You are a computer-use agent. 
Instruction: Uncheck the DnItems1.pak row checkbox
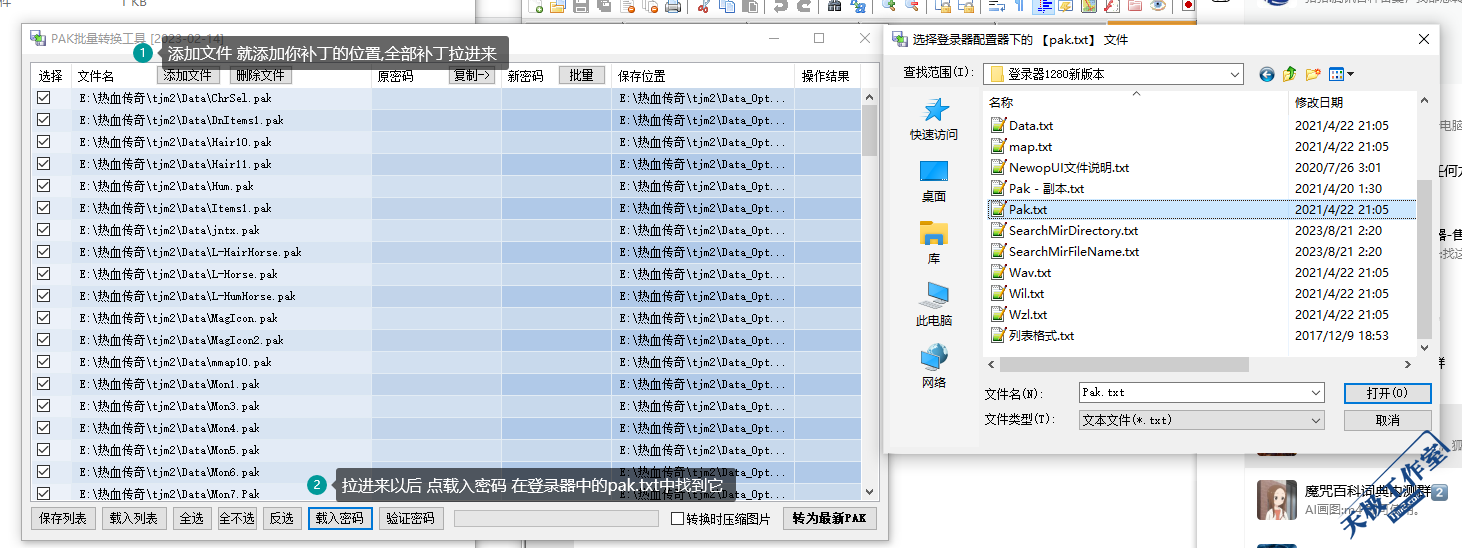pos(43,120)
